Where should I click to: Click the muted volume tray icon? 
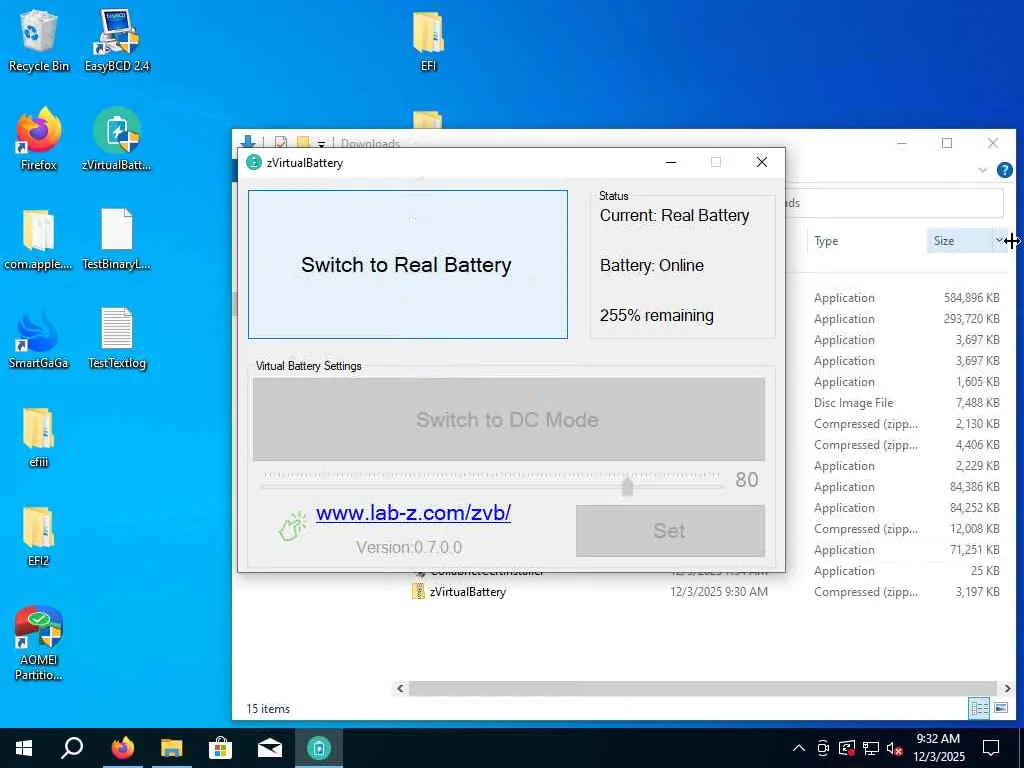pyautogui.click(x=895, y=749)
